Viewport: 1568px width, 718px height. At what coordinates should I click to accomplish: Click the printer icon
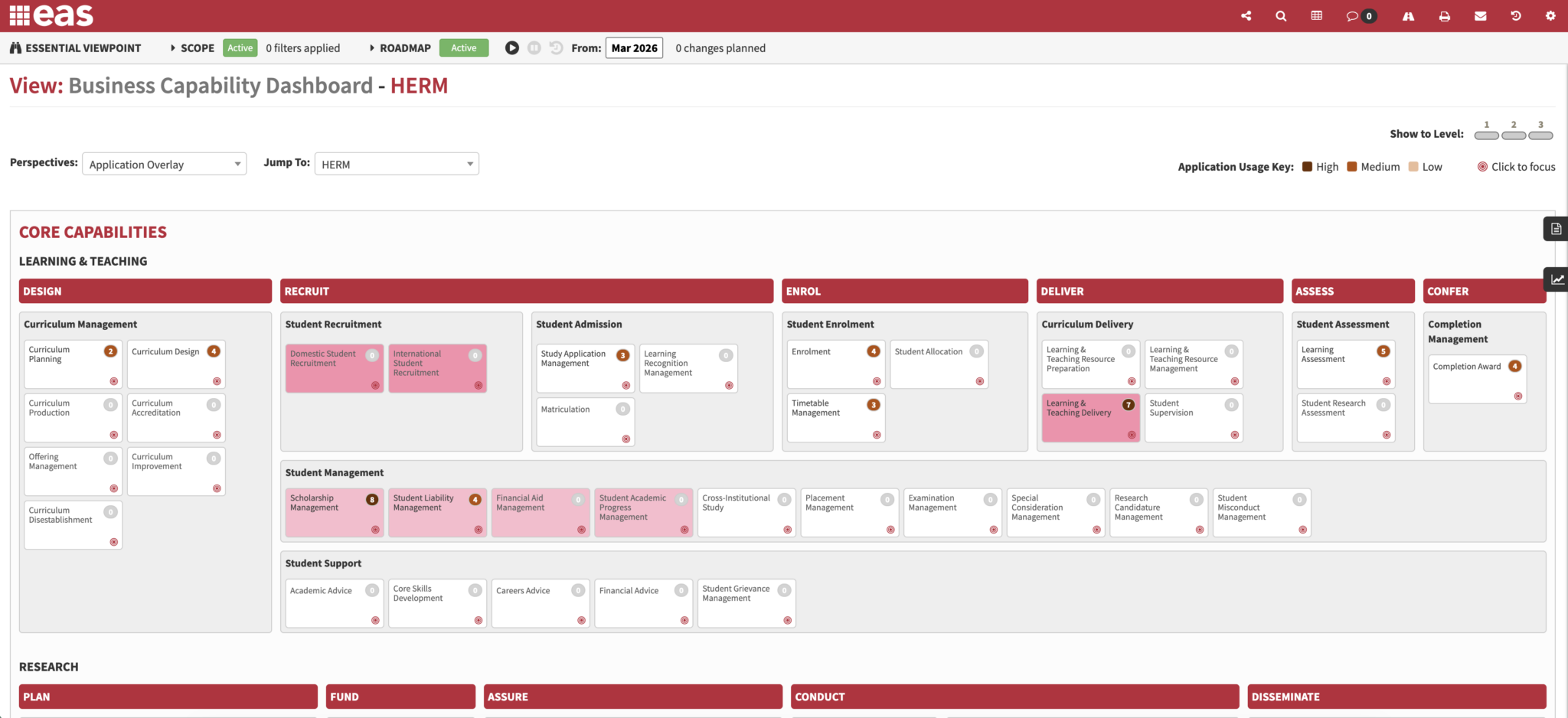(1445, 15)
